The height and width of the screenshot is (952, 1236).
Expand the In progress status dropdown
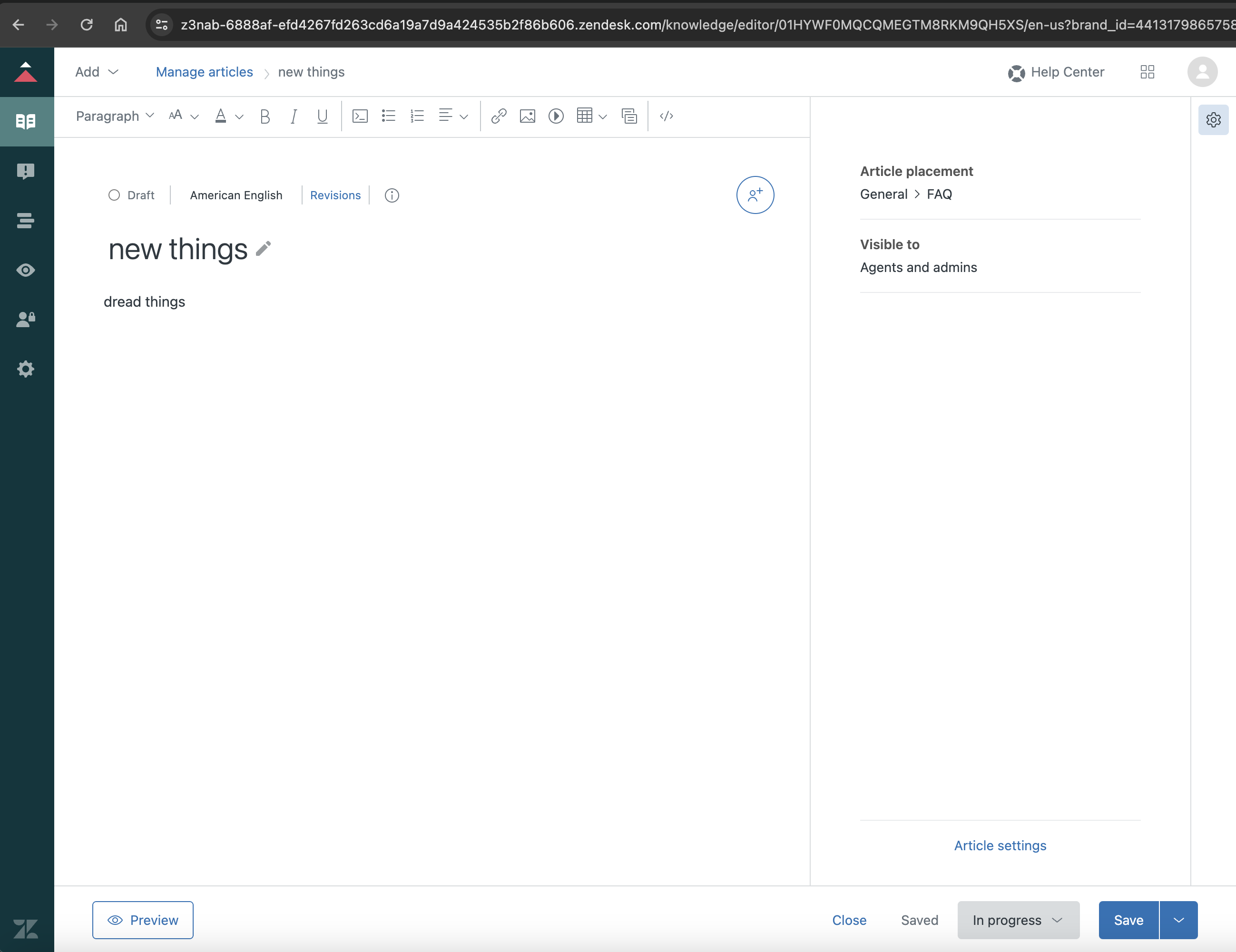click(x=1018, y=920)
